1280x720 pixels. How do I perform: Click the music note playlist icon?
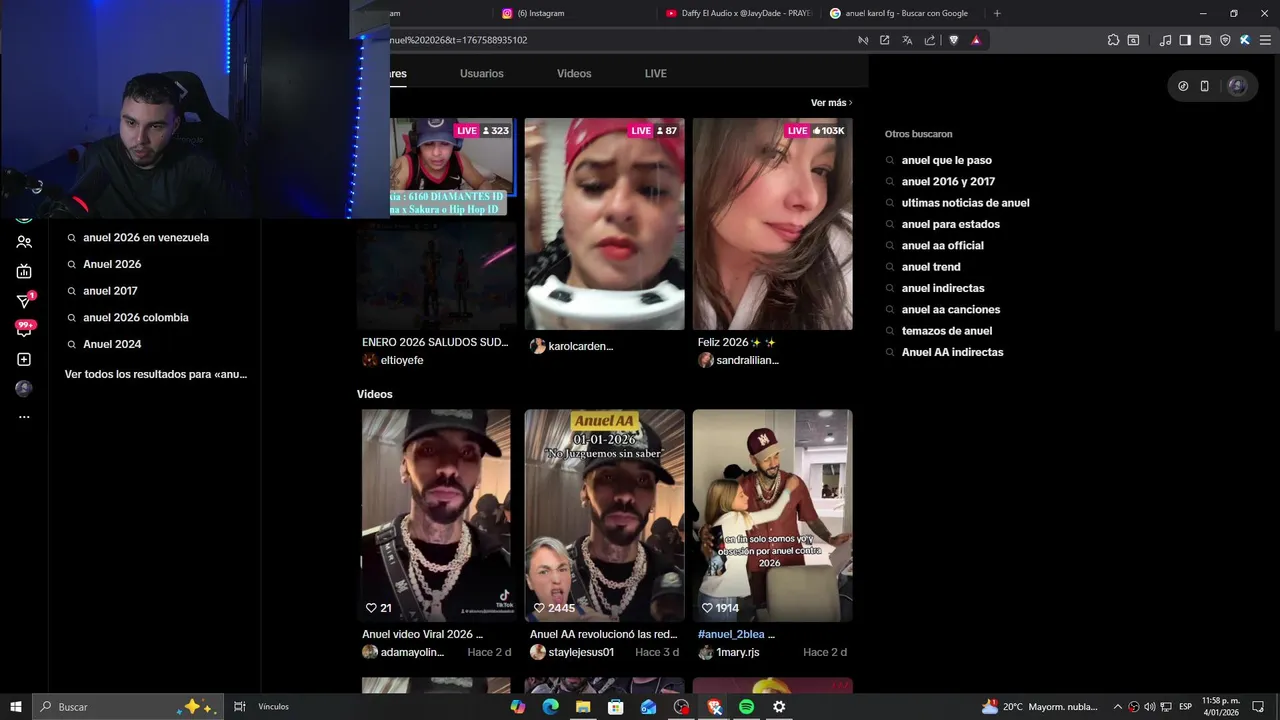coord(1165,40)
